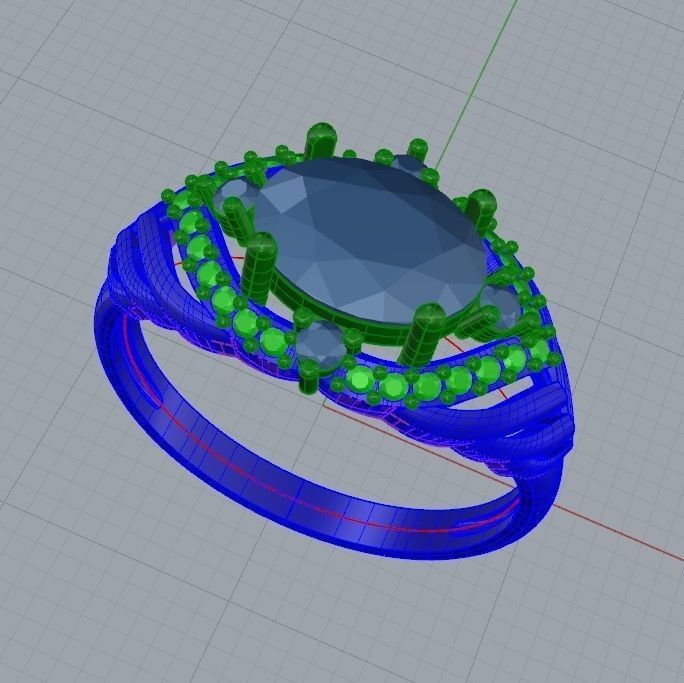Select the tall green prong behind the oval gem

322,140
